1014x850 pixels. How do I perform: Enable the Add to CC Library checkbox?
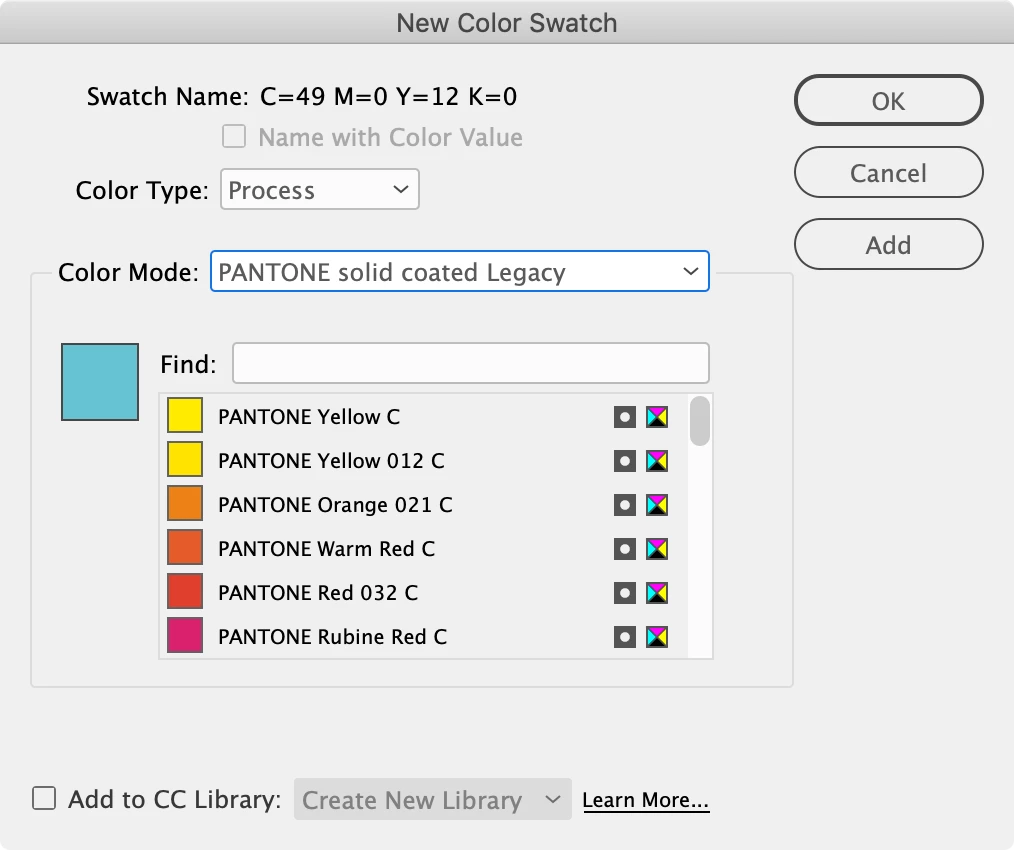coord(44,799)
